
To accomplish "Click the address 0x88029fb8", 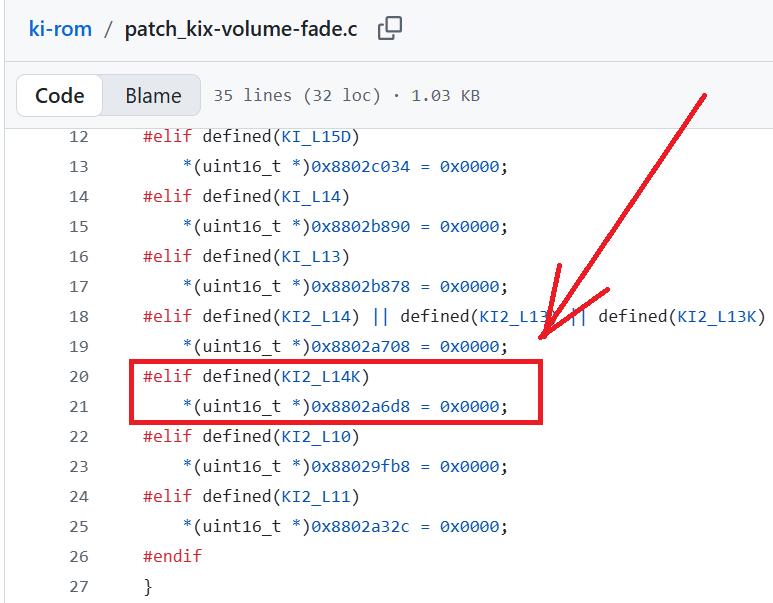I will 360,467.
